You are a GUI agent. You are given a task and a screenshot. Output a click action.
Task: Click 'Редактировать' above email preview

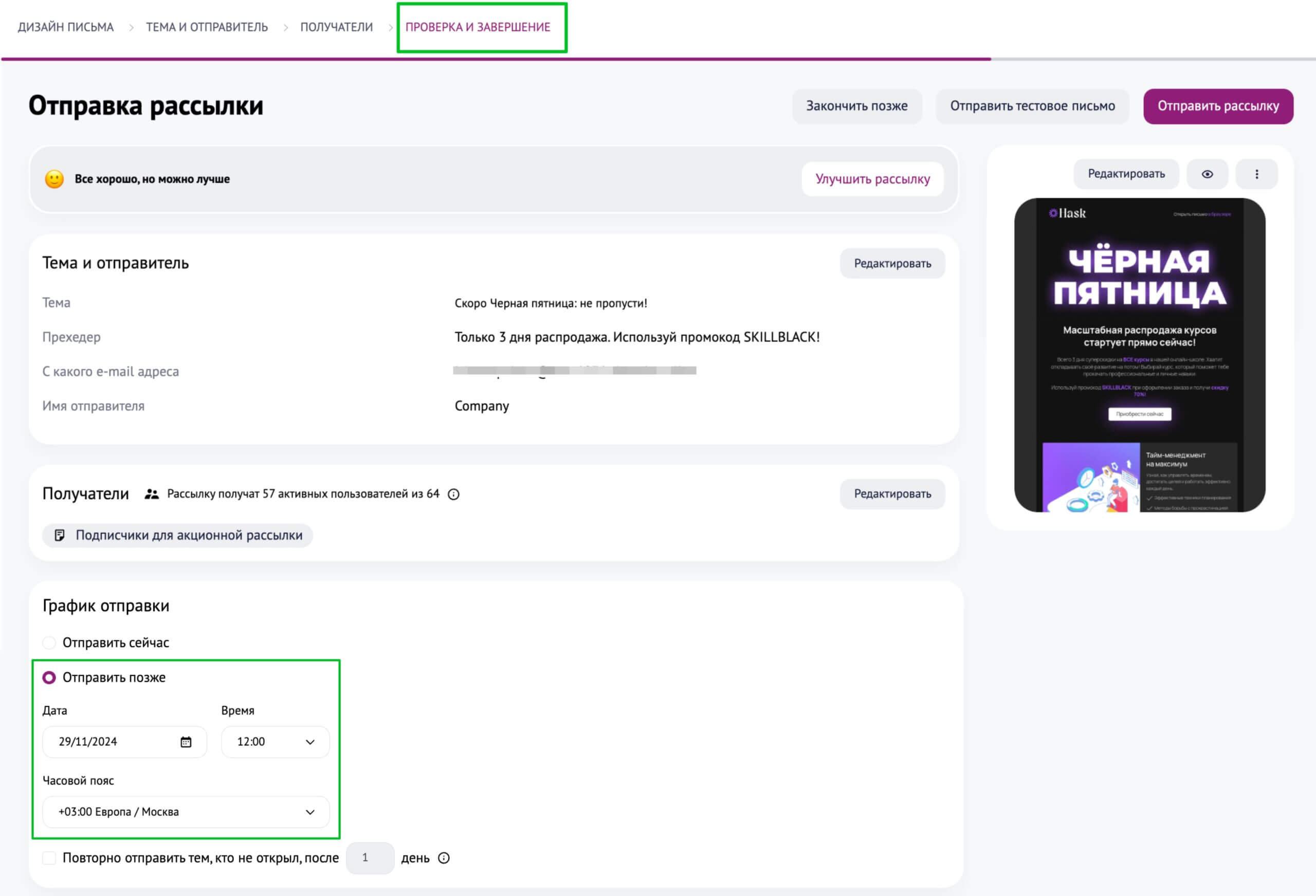click(1126, 174)
